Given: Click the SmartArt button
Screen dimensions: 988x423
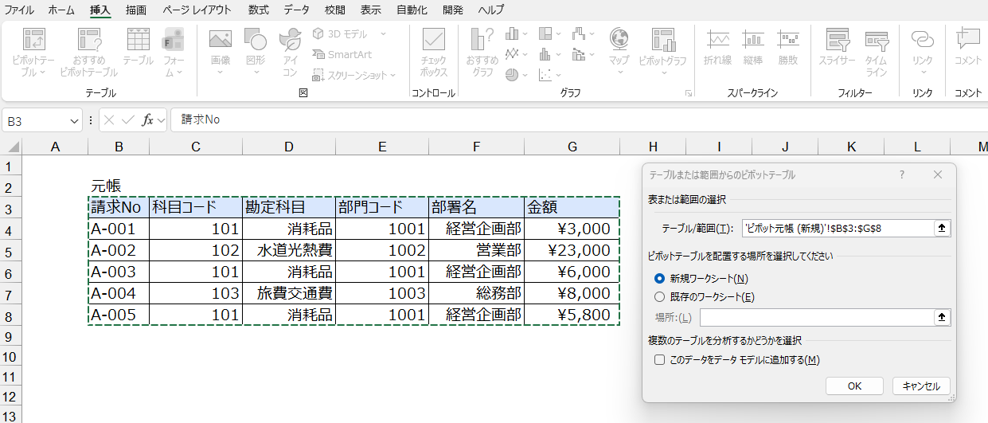Looking at the screenshot, I should point(343,54).
